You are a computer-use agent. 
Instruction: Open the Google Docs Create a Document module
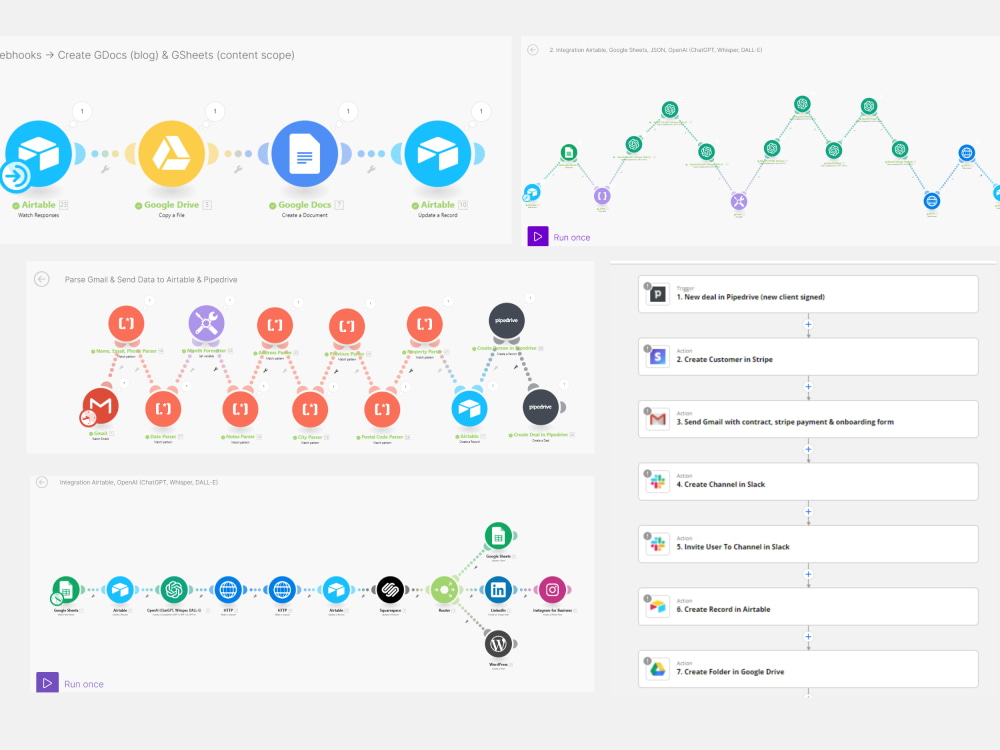coord(305,154)
